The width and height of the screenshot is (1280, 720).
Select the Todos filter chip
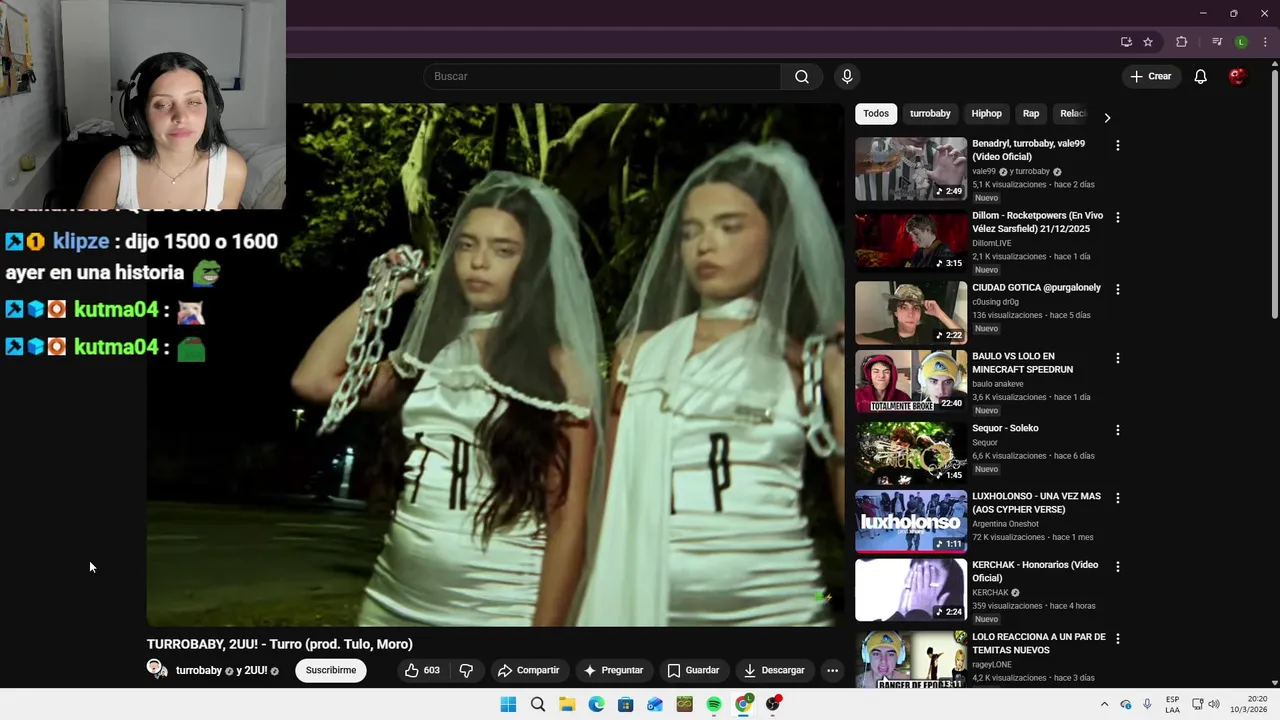point(876,114)
